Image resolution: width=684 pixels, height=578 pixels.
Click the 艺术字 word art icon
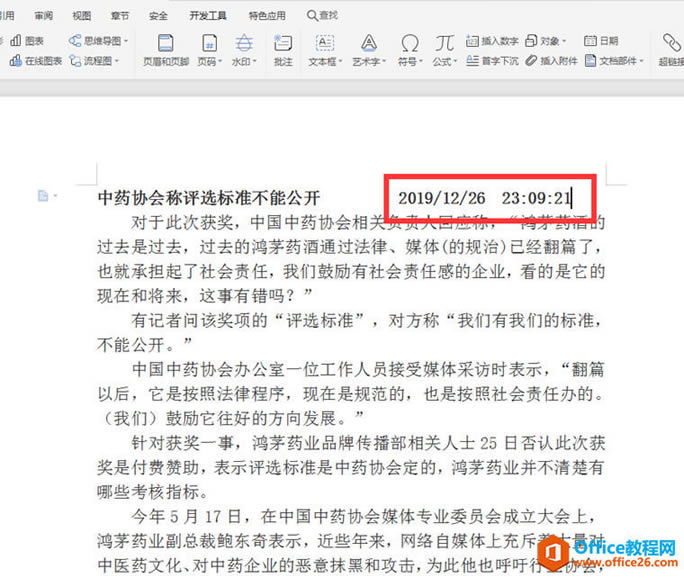[369, 44]
